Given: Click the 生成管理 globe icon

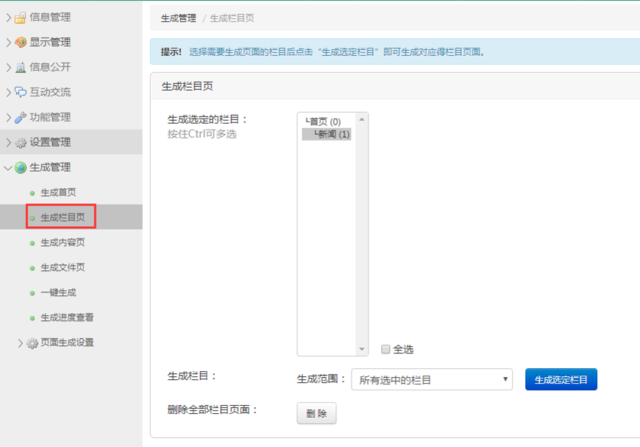Looking at the screenshot, I should pos(20,167).
